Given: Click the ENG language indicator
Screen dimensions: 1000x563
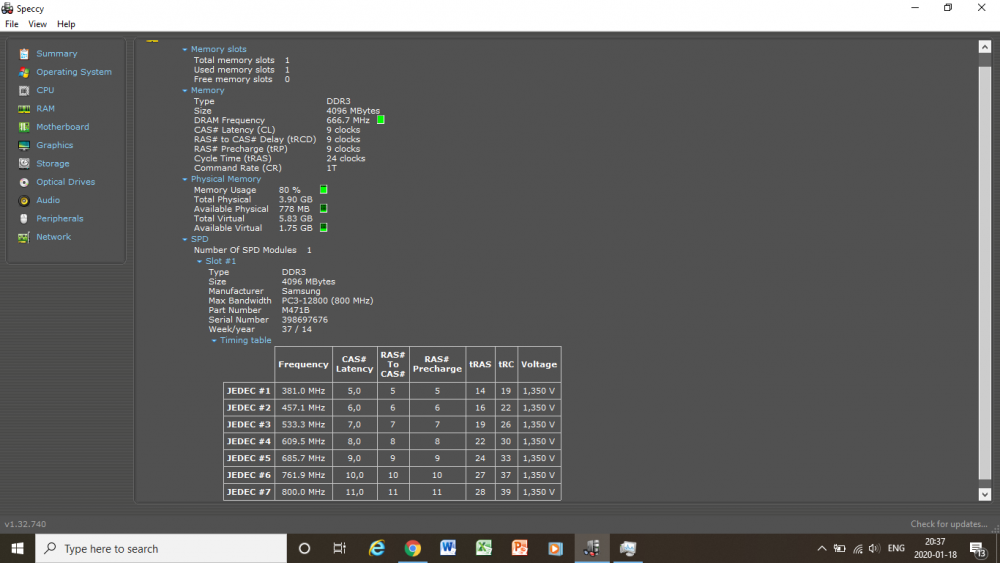Looking at the screenshot, I should pyautogui.click(x=896, y=548).
